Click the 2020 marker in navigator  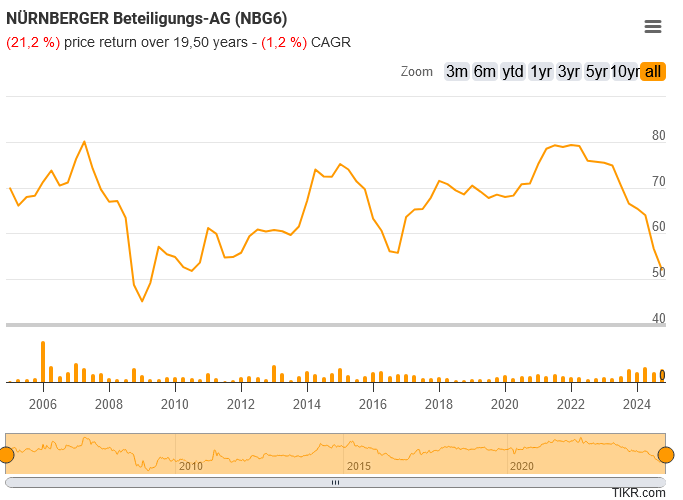(x=522, y=466)
